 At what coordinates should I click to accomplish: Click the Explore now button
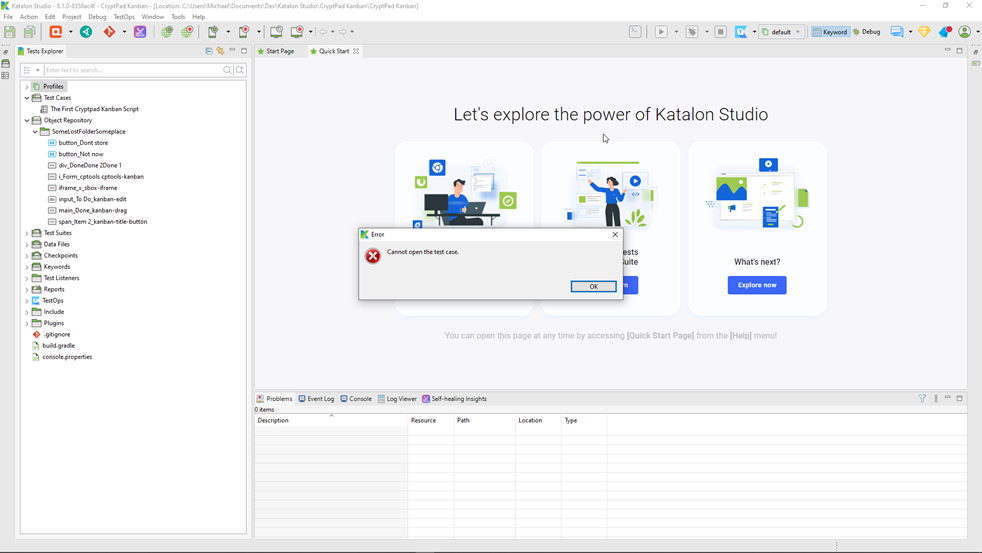[757, 285]
